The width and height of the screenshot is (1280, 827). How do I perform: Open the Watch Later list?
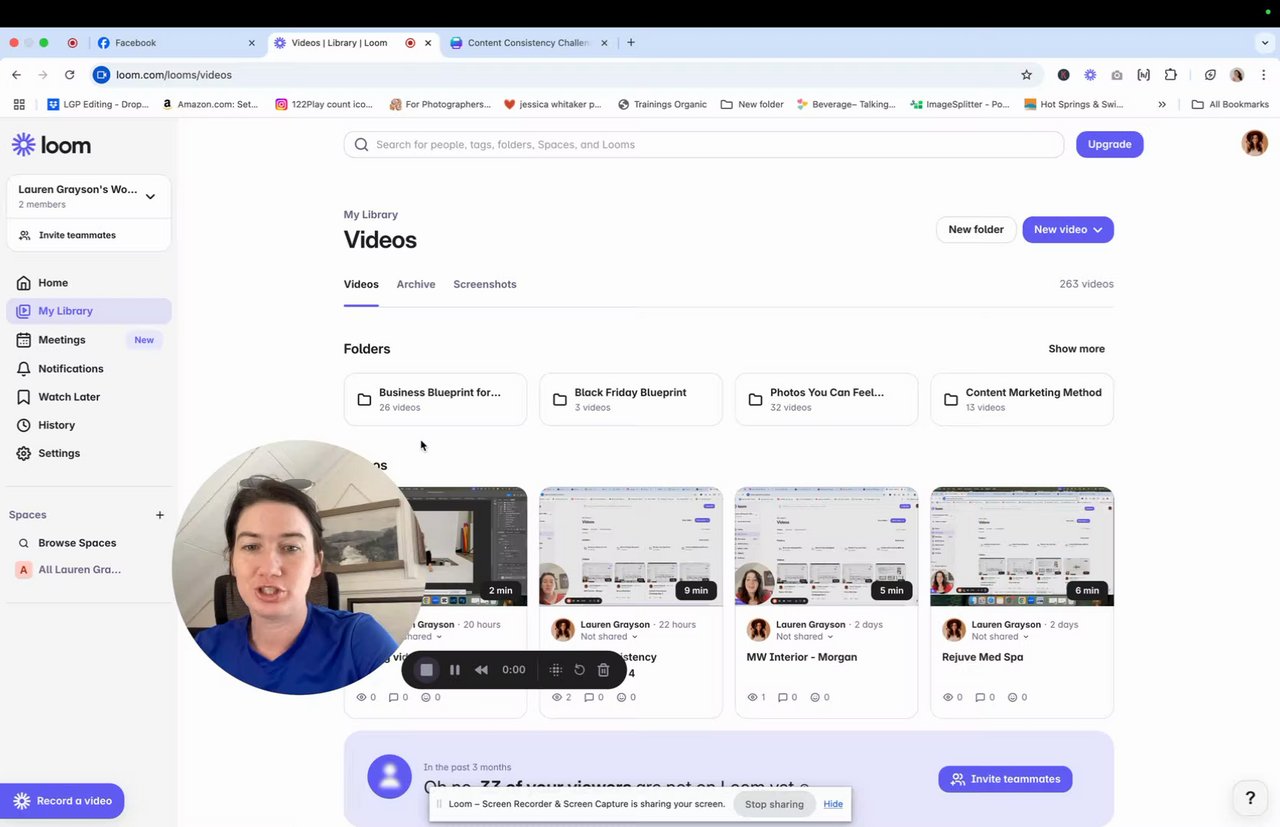pyautogui.click(x=69, y=397)
